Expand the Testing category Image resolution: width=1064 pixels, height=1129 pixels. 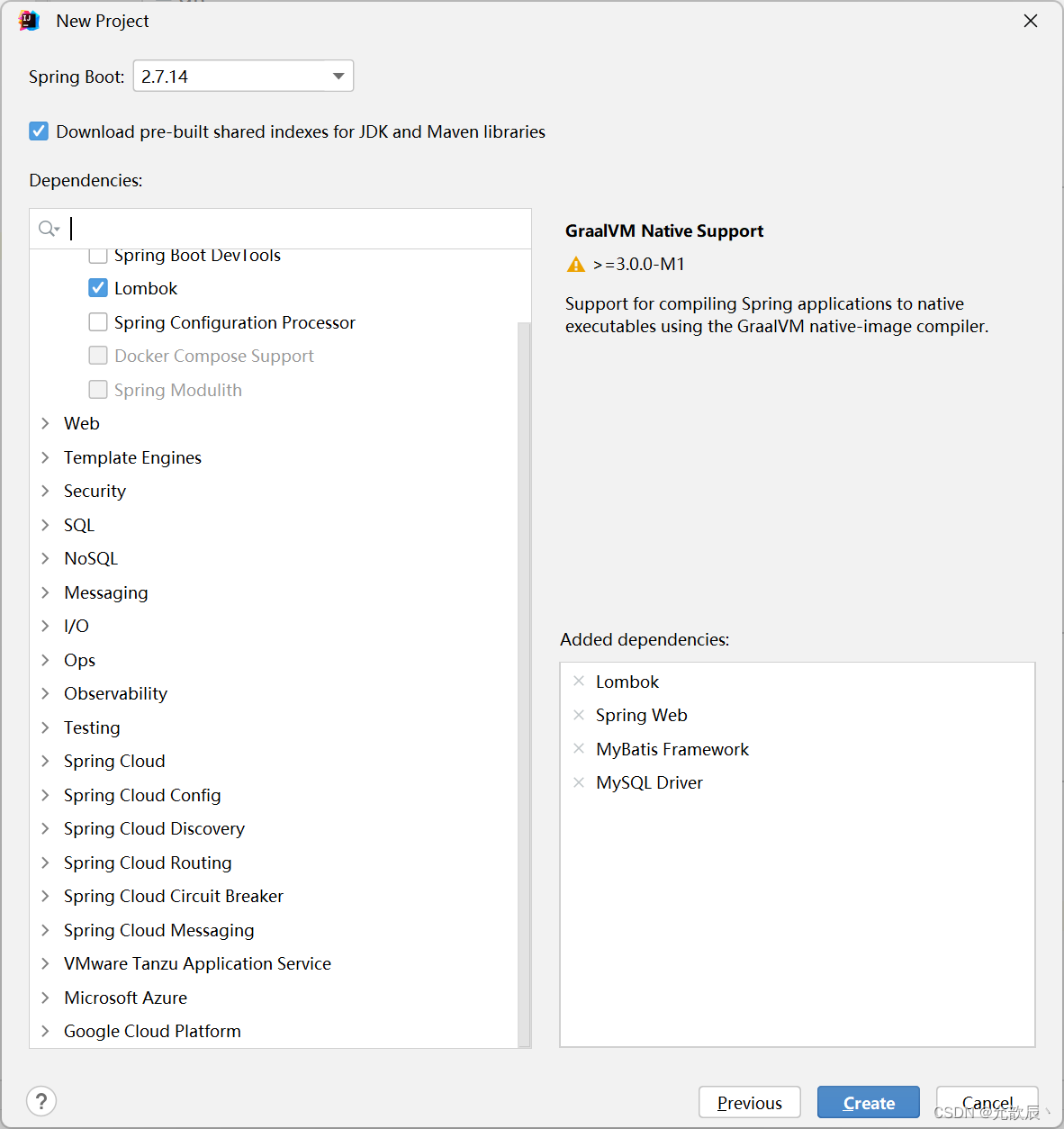[x=45, y=727]
